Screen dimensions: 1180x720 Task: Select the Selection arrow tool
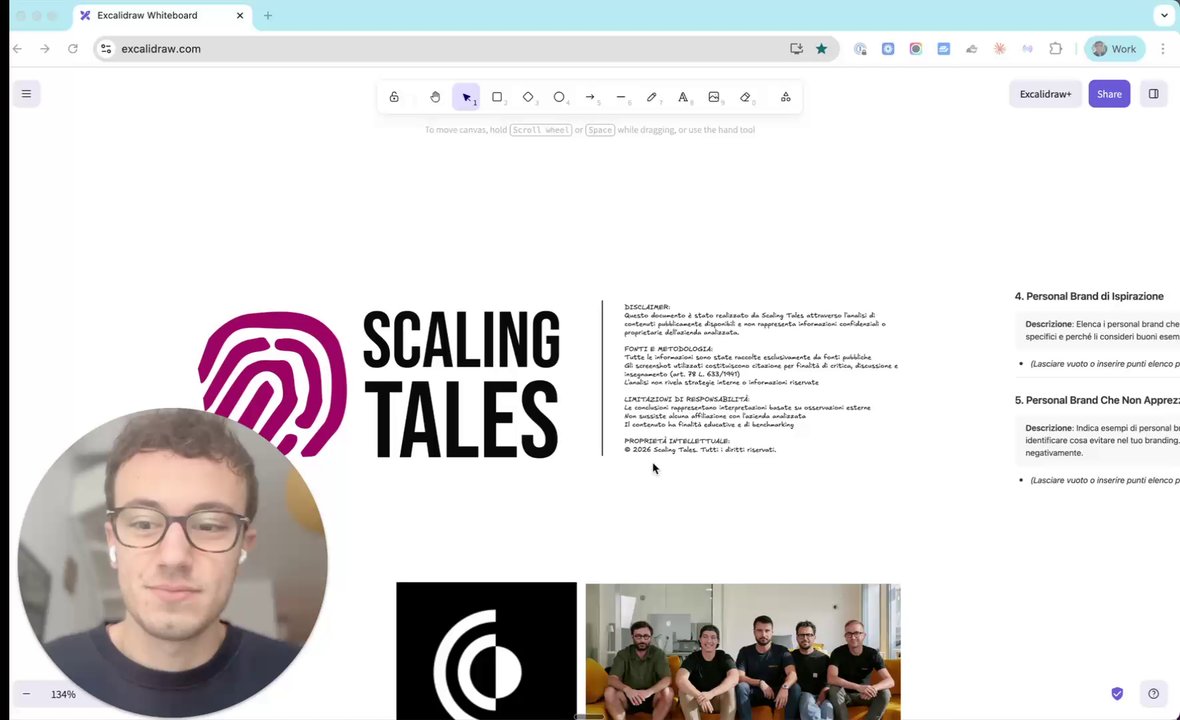467,97
